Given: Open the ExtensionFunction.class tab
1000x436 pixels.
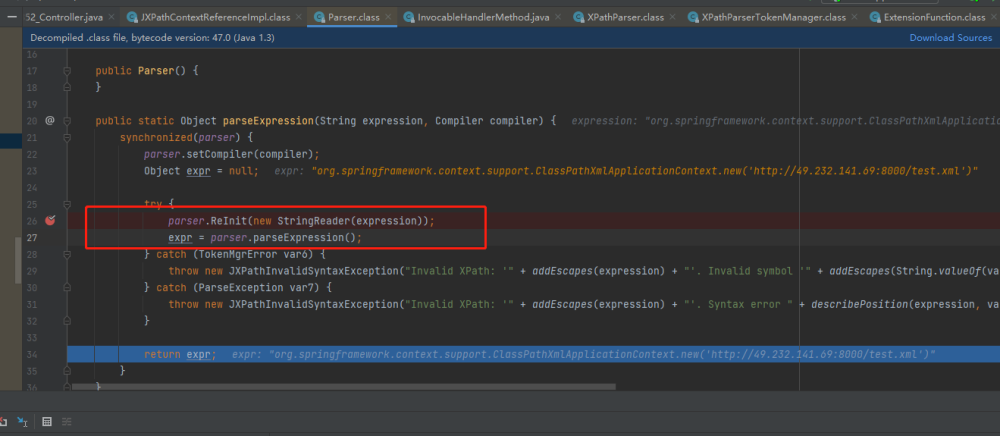Looking at the screenshot, I should pos(934,17).
